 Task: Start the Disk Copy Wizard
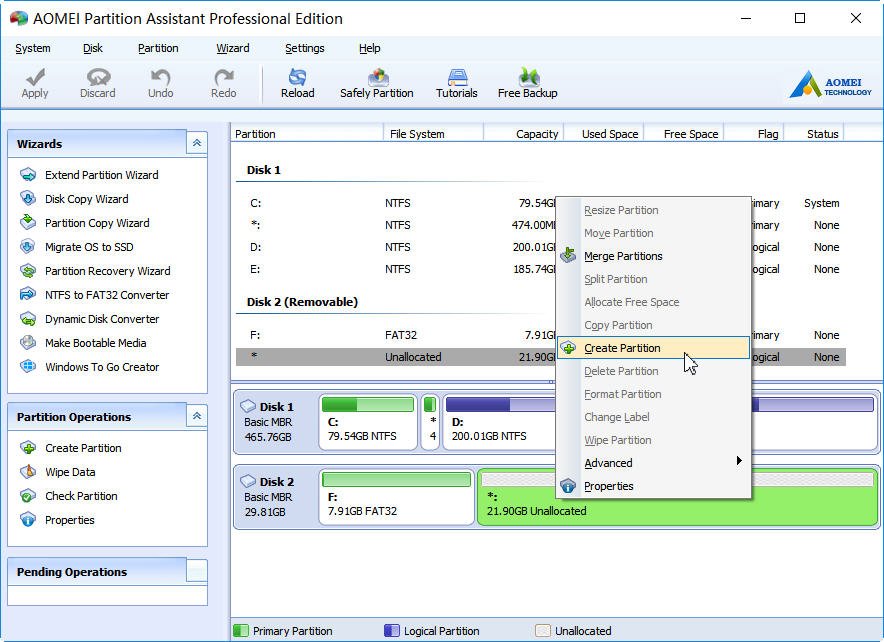[86, 199]
